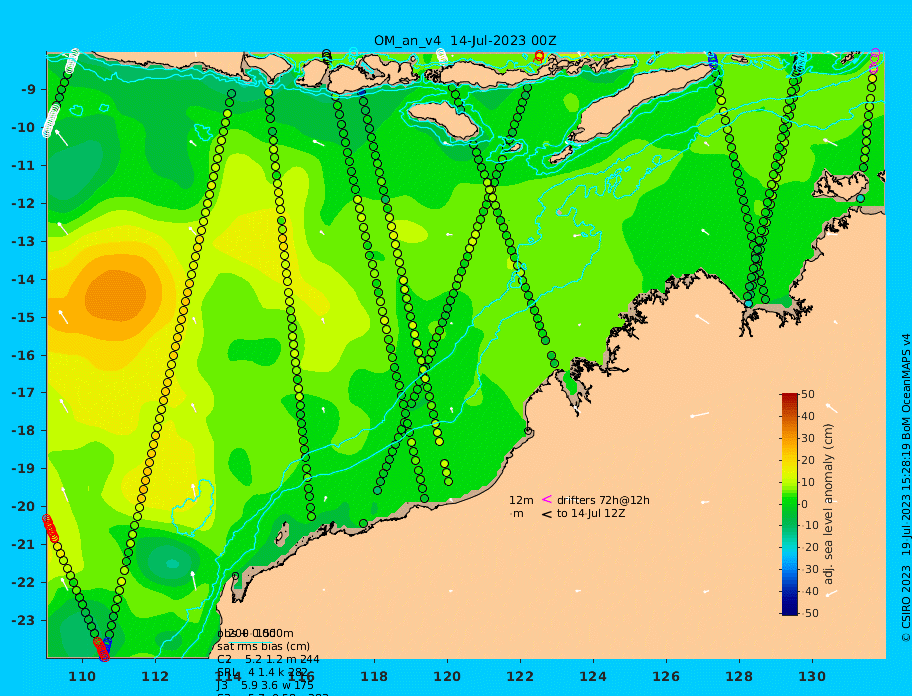Click longitude label '112' on the x-axis
912x696 pixels.
click(155, 676)
